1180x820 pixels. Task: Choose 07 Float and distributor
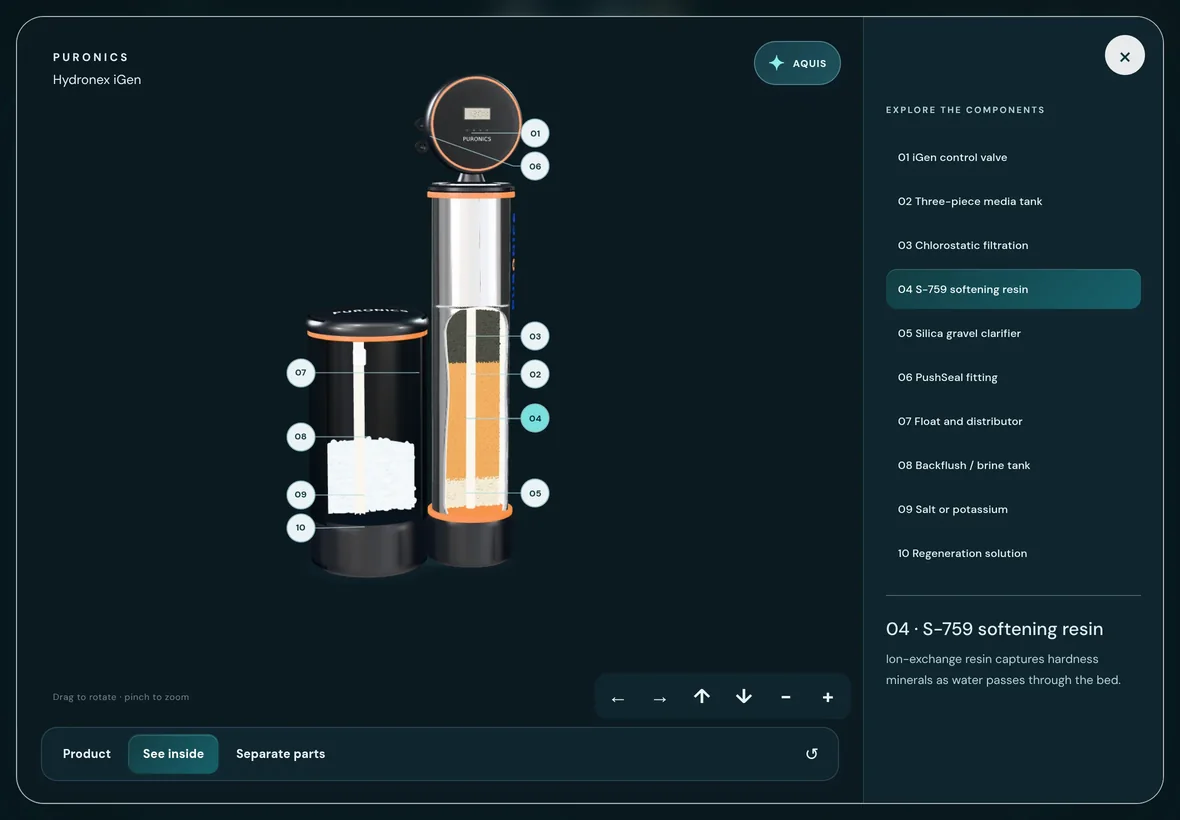click(1013, 421)
